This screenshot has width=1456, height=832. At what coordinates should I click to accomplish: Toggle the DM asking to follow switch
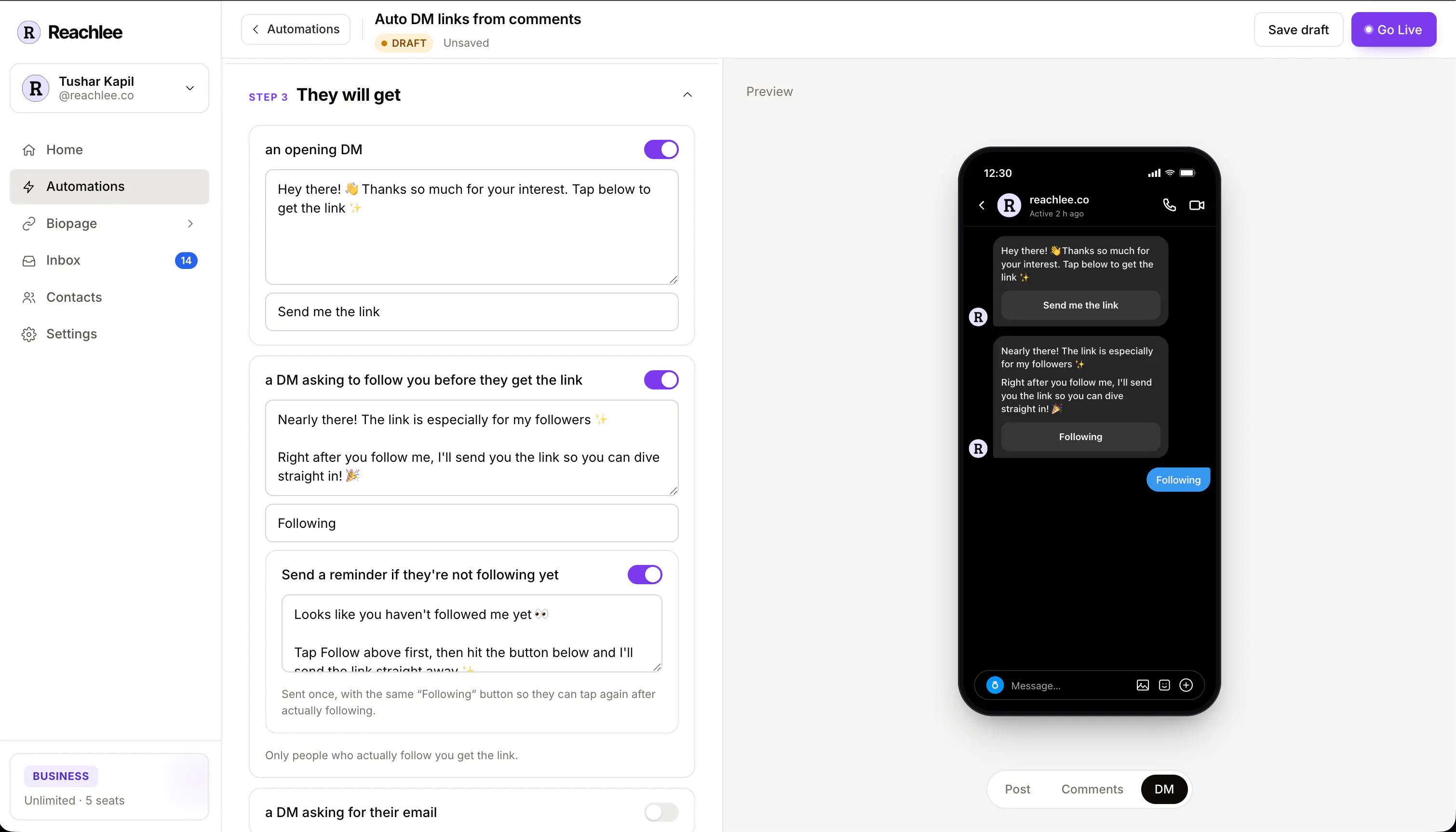pyautogui.click(x=661, y=380)
